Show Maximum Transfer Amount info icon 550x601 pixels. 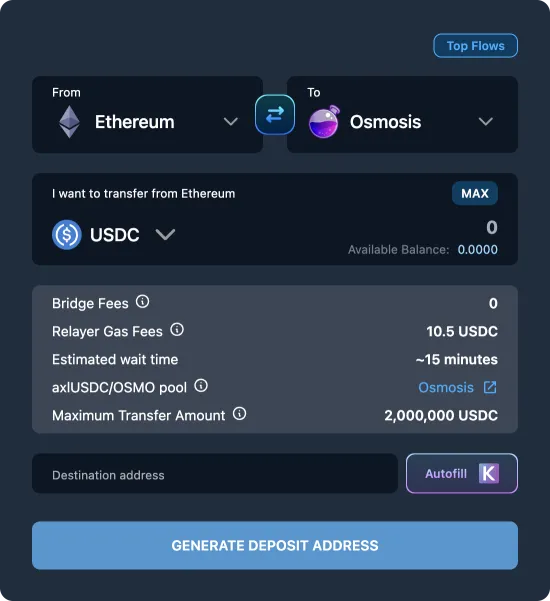point(240,414)
